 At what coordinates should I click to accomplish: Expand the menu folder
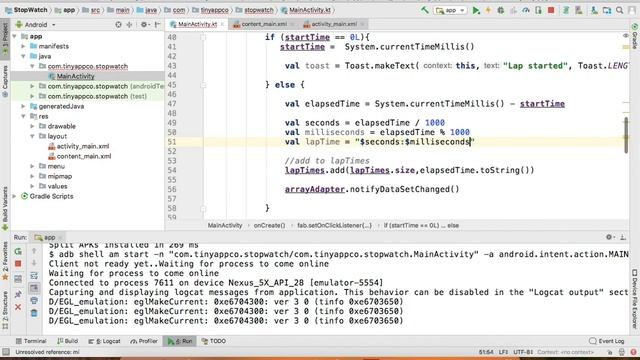(33, 166)
